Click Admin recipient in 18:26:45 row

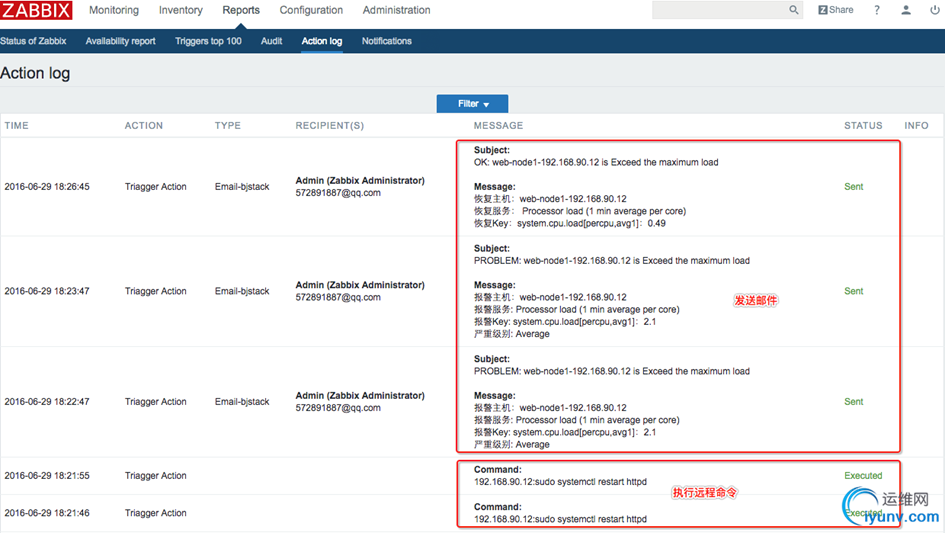pyautogui.click(x=360, y=180)
